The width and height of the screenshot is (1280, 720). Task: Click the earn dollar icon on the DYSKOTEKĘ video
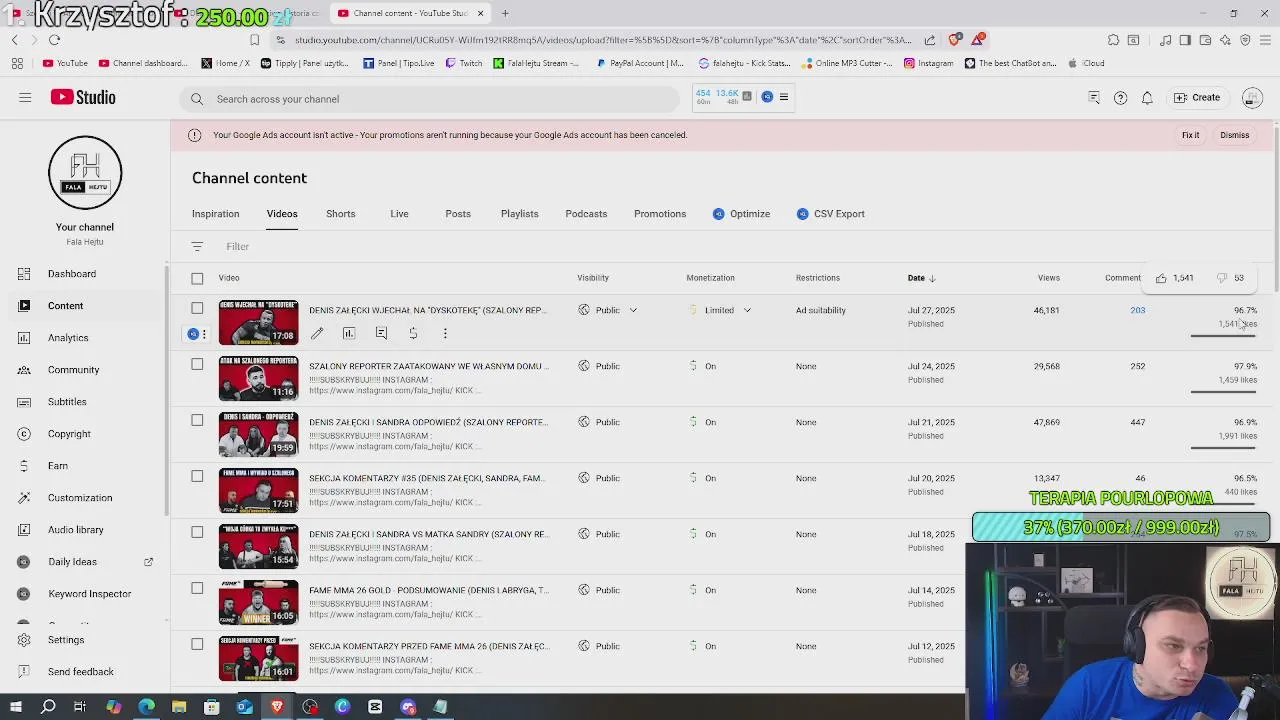413,333
